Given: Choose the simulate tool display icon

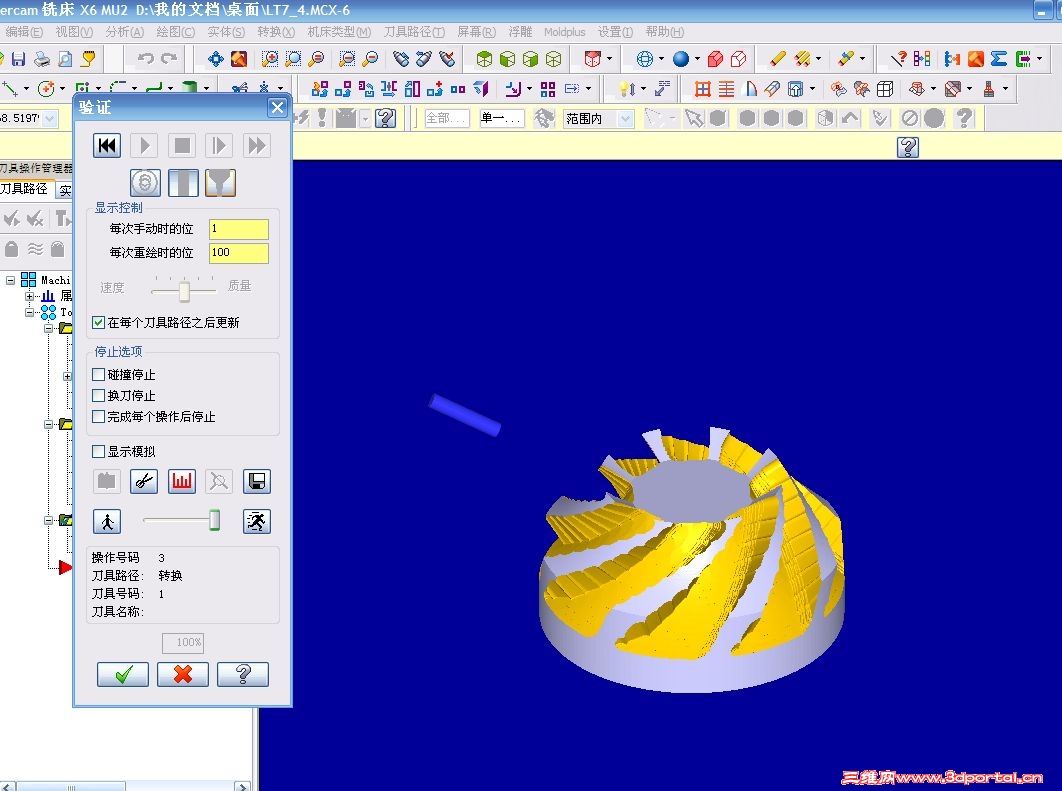Looking at the screenshot, I should 183,183.
